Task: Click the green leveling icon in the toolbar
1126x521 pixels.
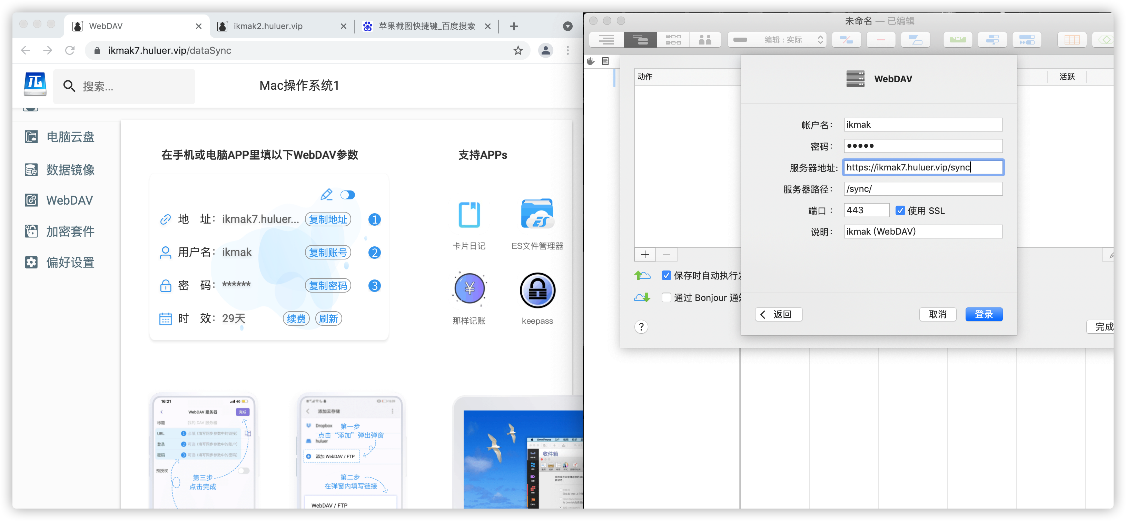Action: coord(958,40)
